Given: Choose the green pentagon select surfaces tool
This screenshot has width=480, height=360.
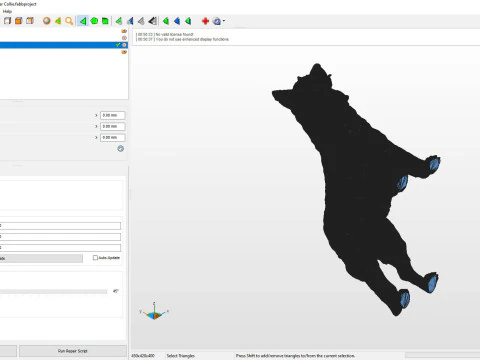Looking at the screenshot, I should (x=94, y=21).
